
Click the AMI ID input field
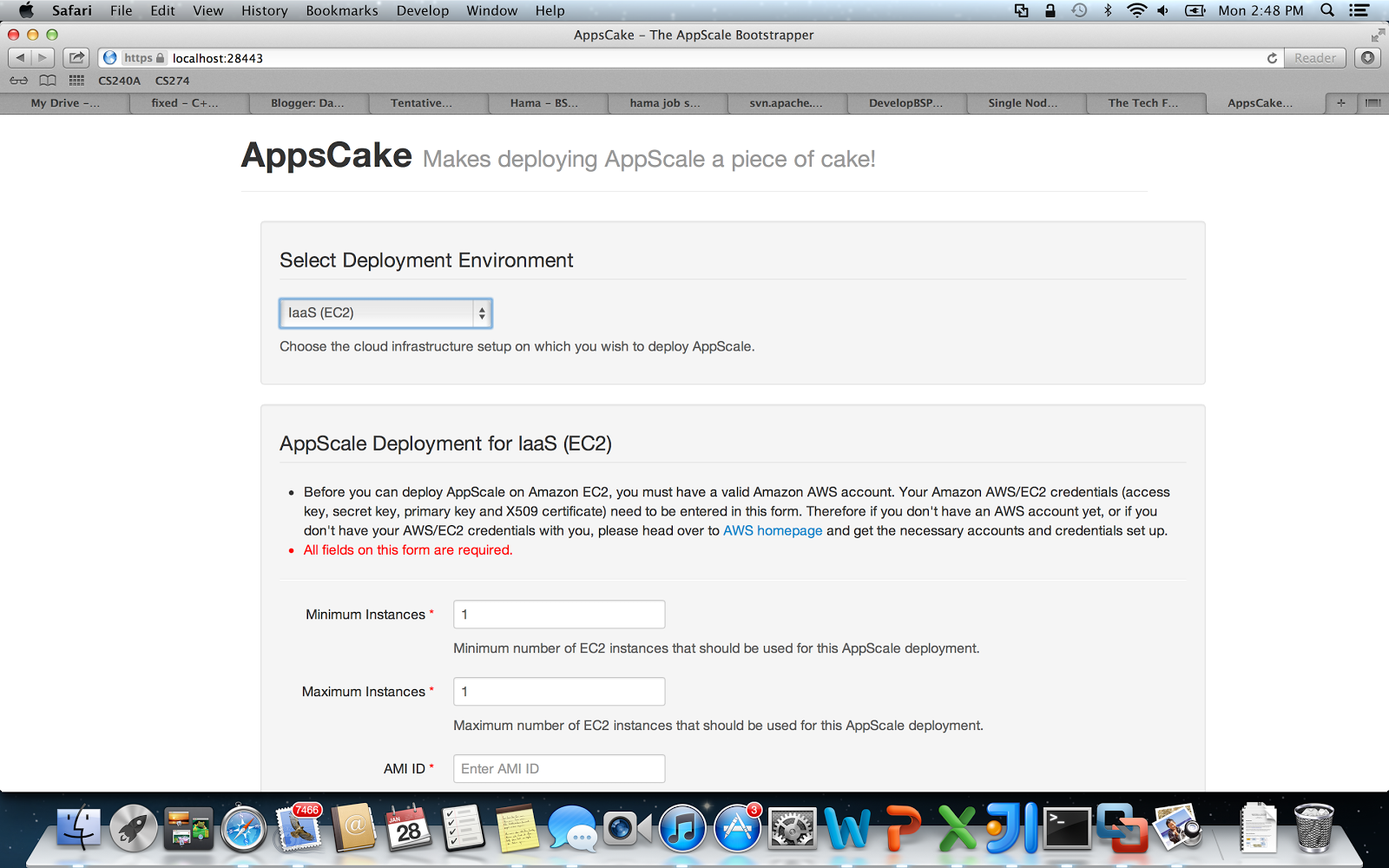point(558,768)
